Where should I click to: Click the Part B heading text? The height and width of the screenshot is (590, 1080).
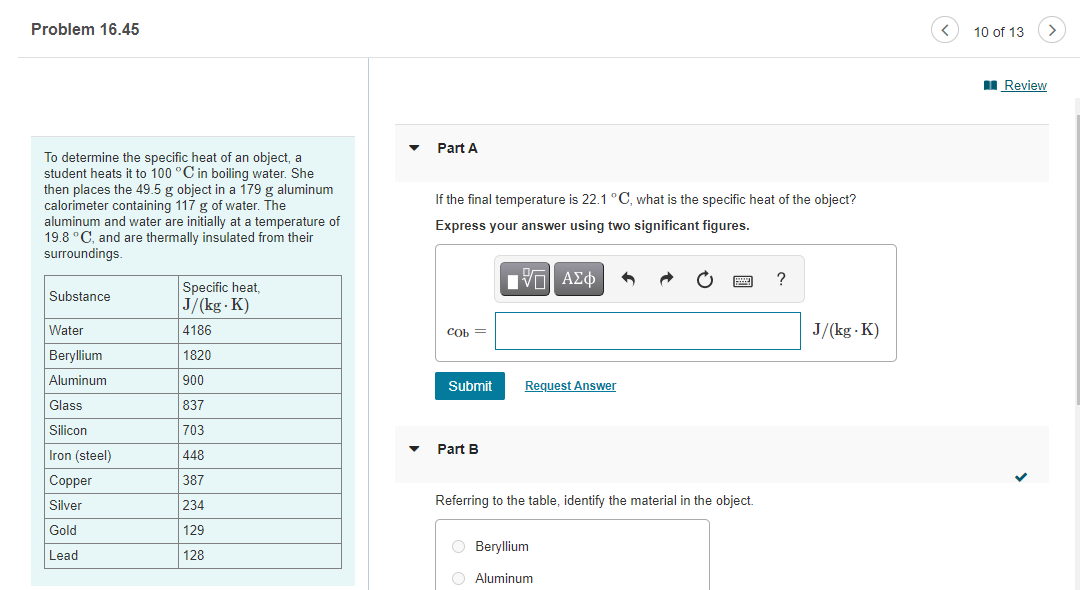click(x=457, y=449)
